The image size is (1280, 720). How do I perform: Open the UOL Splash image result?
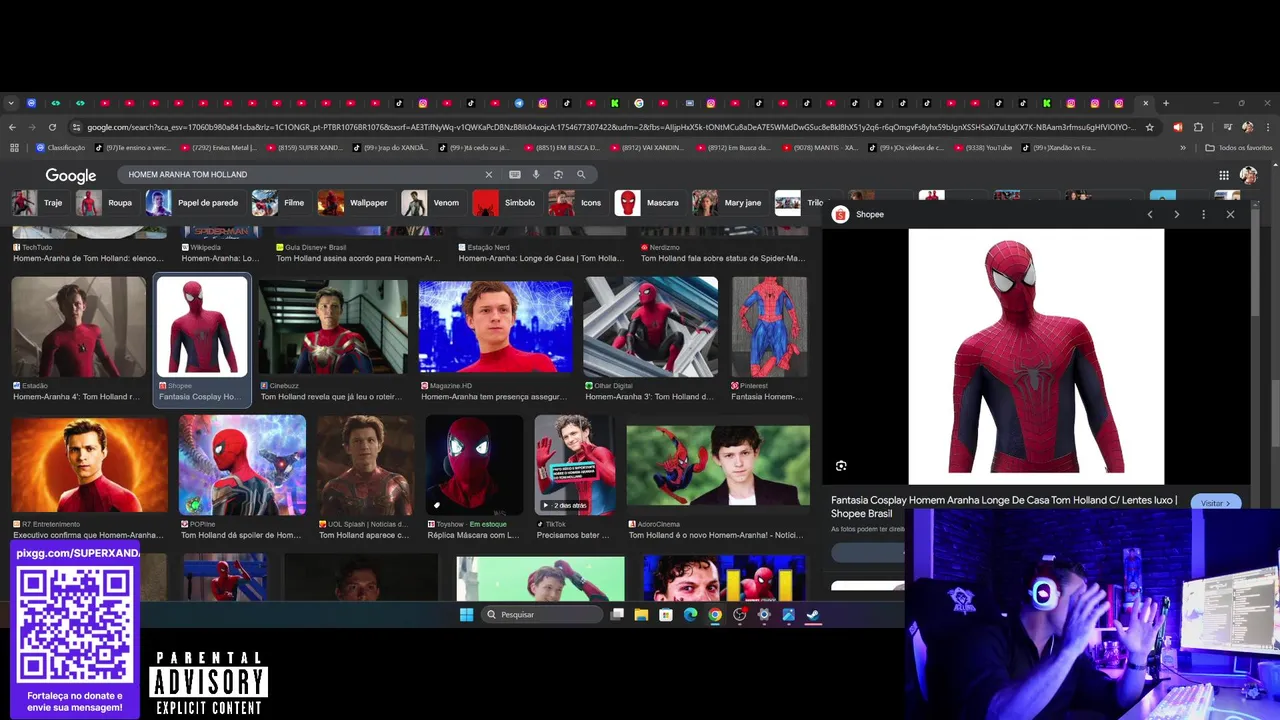click(x=365, y=464)
